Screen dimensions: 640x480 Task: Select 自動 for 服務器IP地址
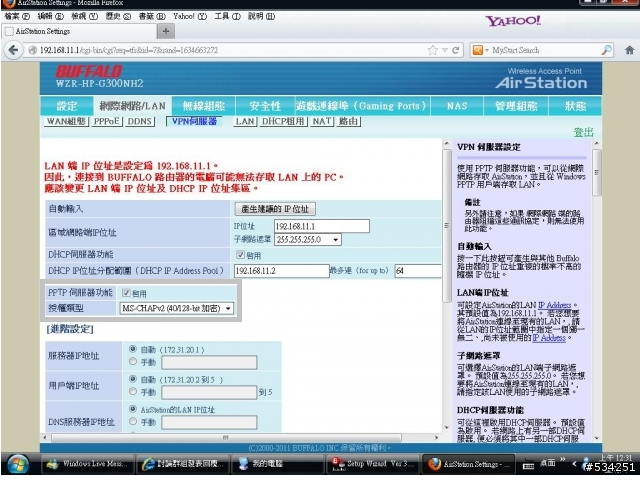pos(133,349)
